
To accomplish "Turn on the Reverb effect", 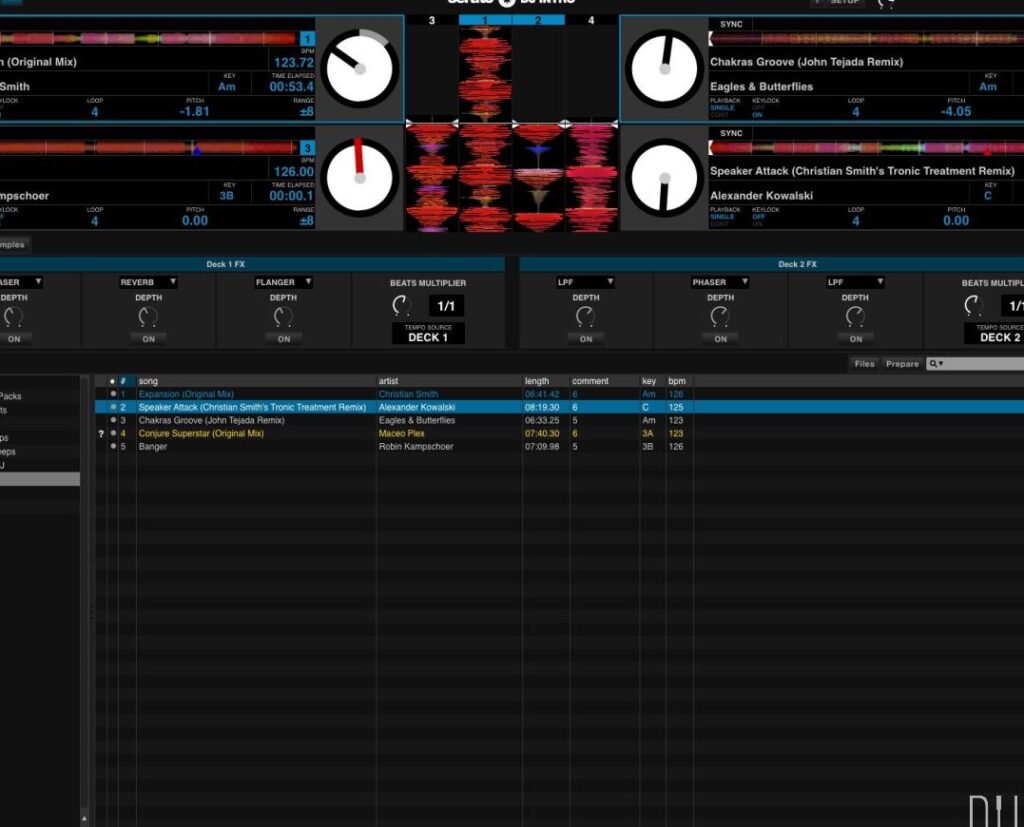I will [148, 339].
